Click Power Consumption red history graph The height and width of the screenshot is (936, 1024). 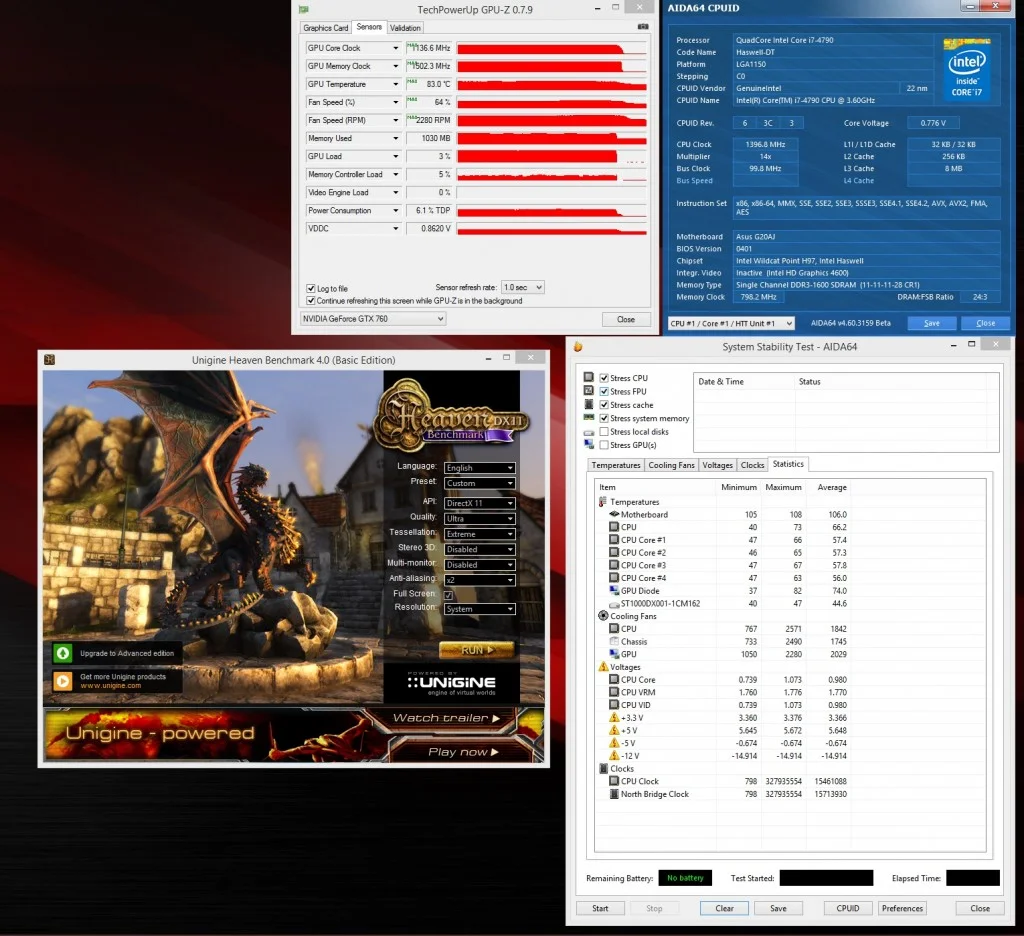(552, 210)
